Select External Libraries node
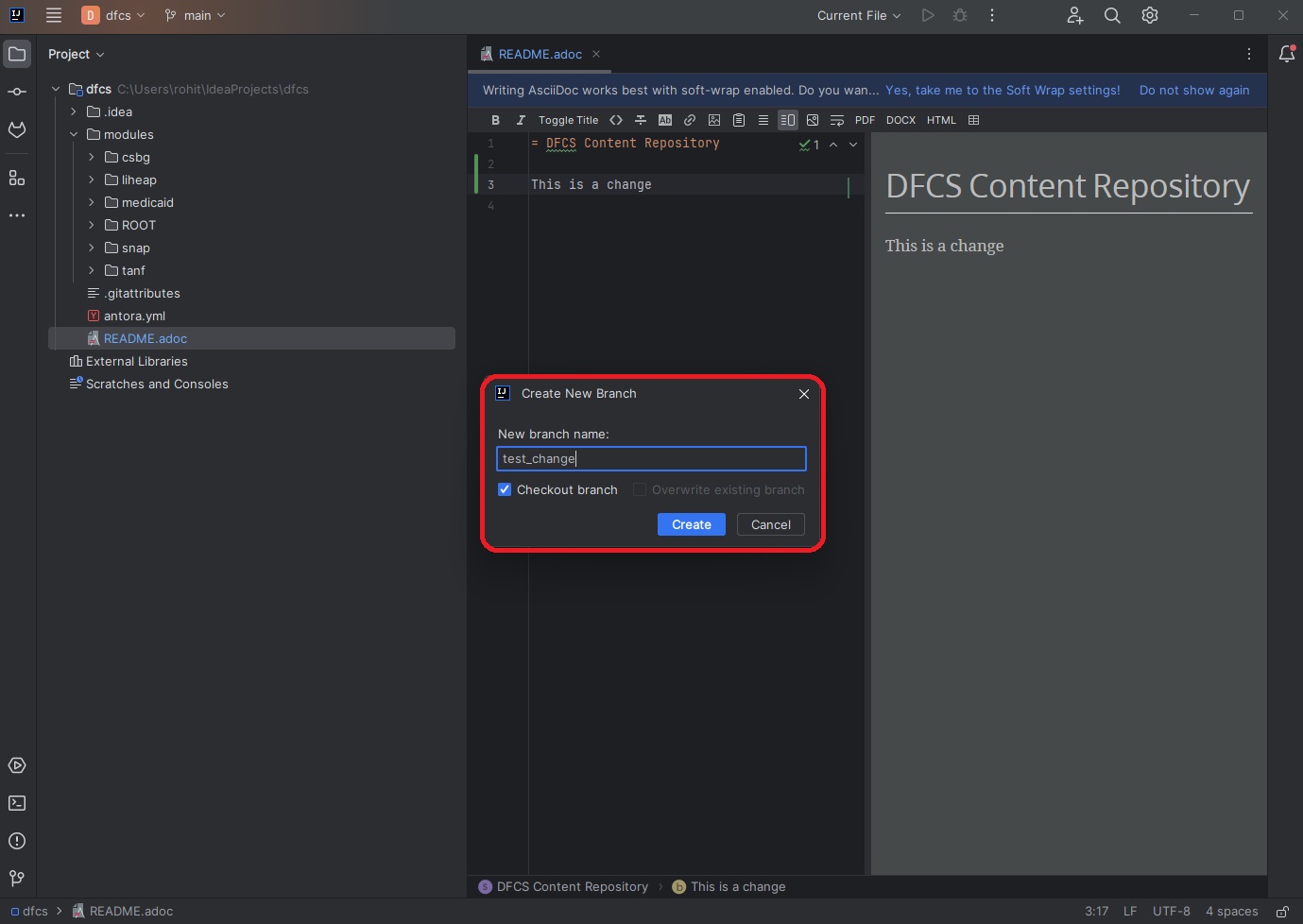Viewport: 1303px width, 924px height. (251, 361)
